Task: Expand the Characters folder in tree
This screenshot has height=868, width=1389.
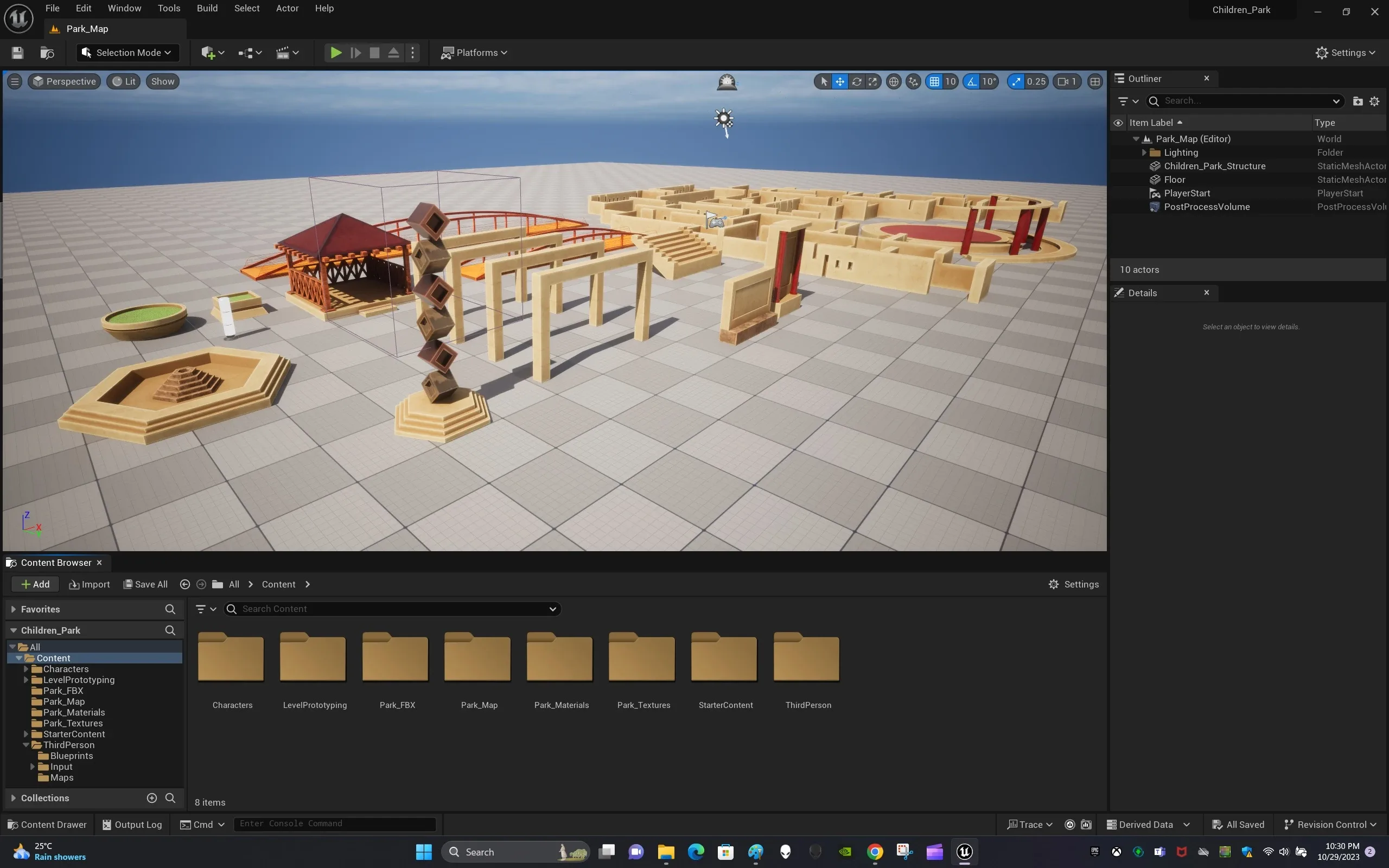Action: 26,669
